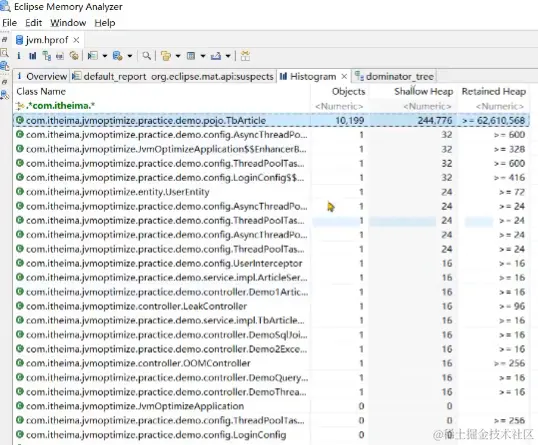Close the jvm.hprof editor tab
The height and width of the screenshot is (445, 538).
pyautogui.click(x=76, y=40)
